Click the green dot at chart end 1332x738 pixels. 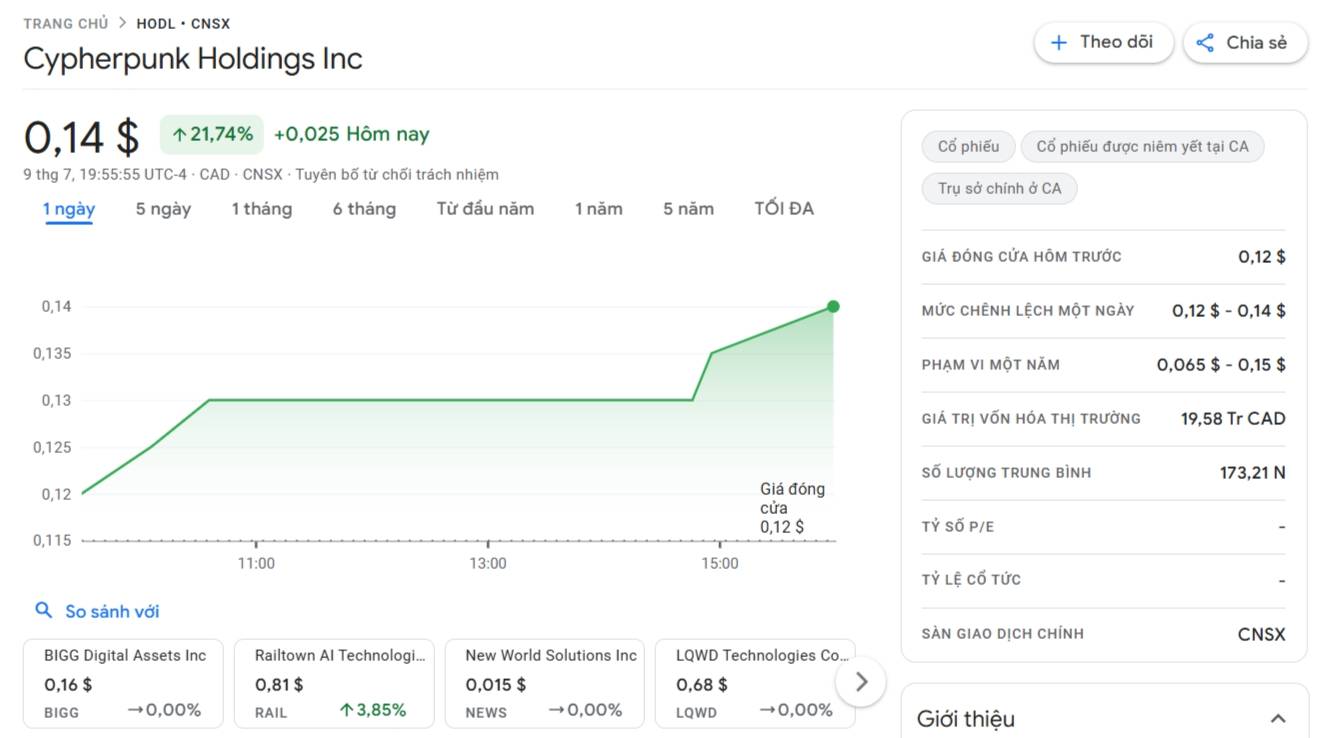pyautogui.click(x=833, y=307)
